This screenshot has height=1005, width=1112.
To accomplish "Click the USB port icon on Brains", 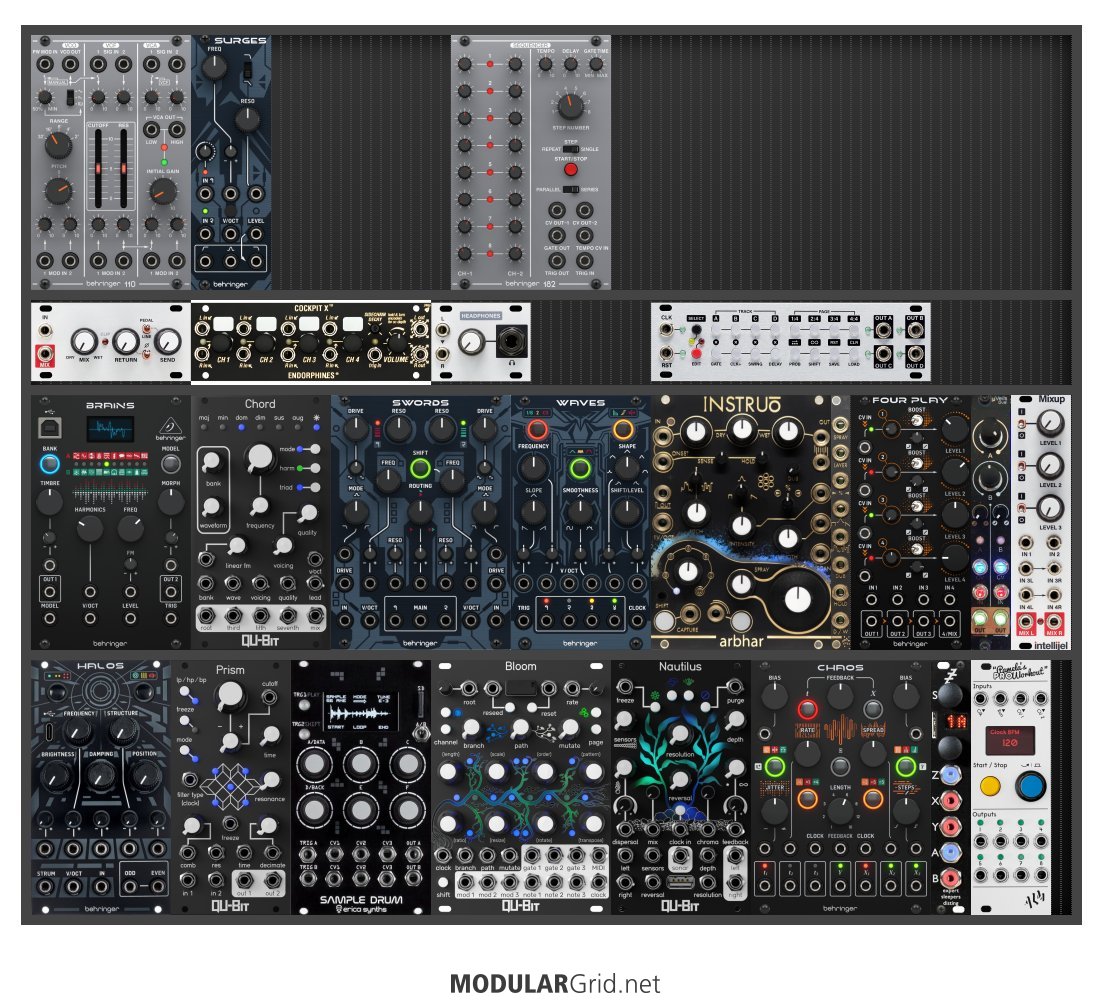I will click(50, 428).
